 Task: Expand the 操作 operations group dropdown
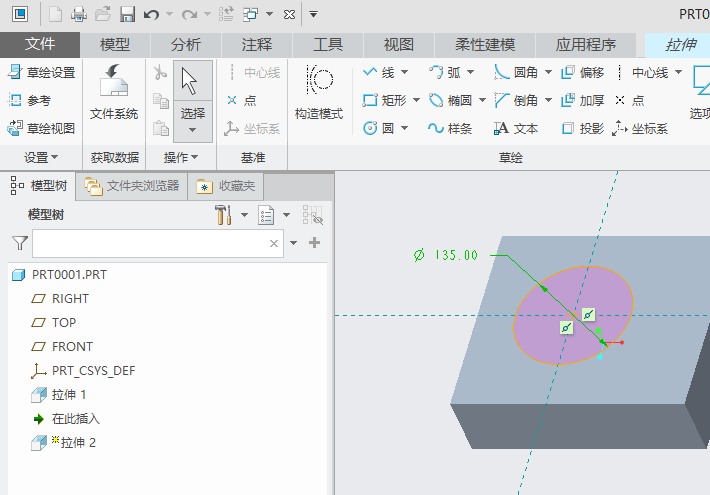point(181,157)
